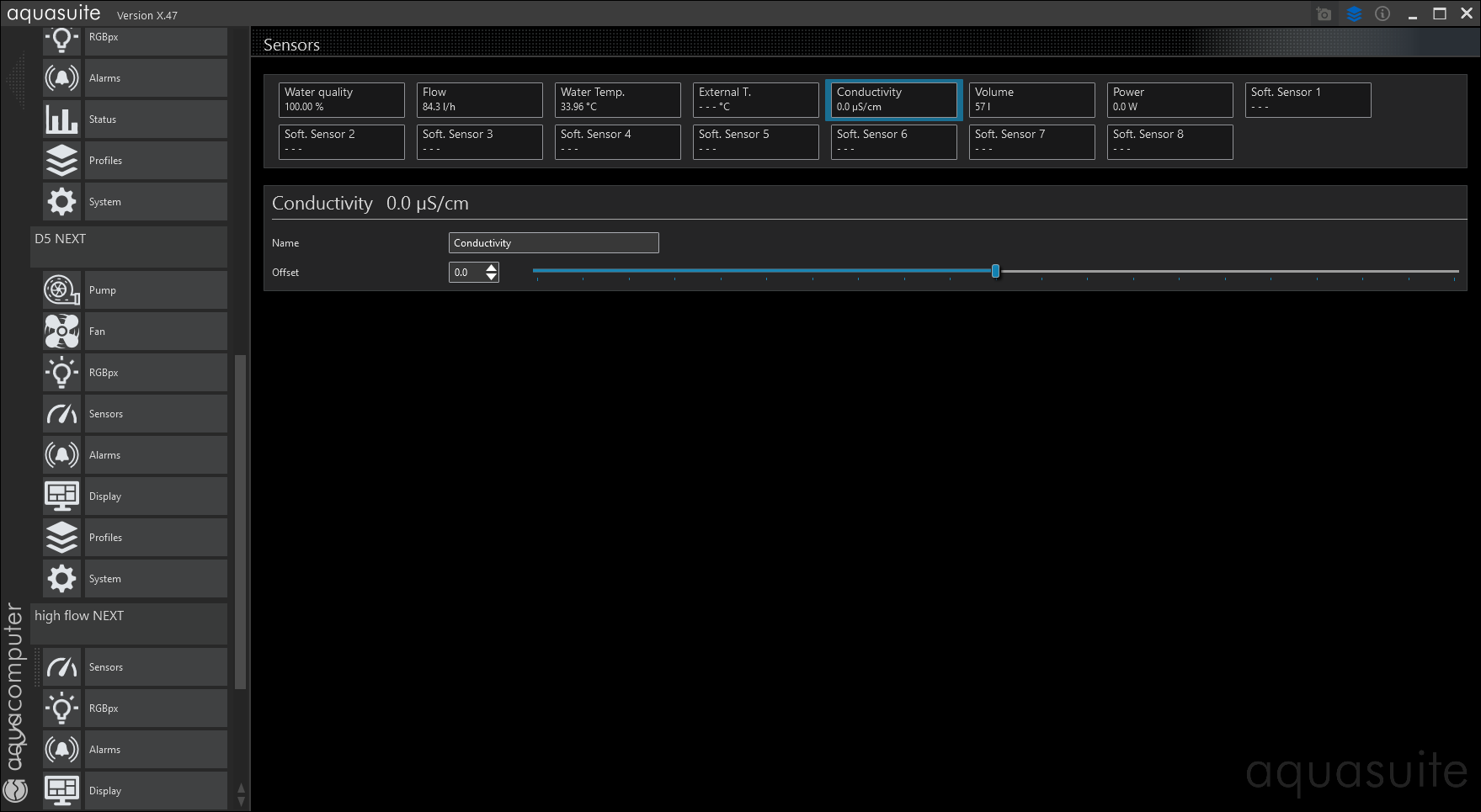Click the sidebar vertical scrollbar
The width and height of the screenshot is (1481, 812).
point(241,522)
